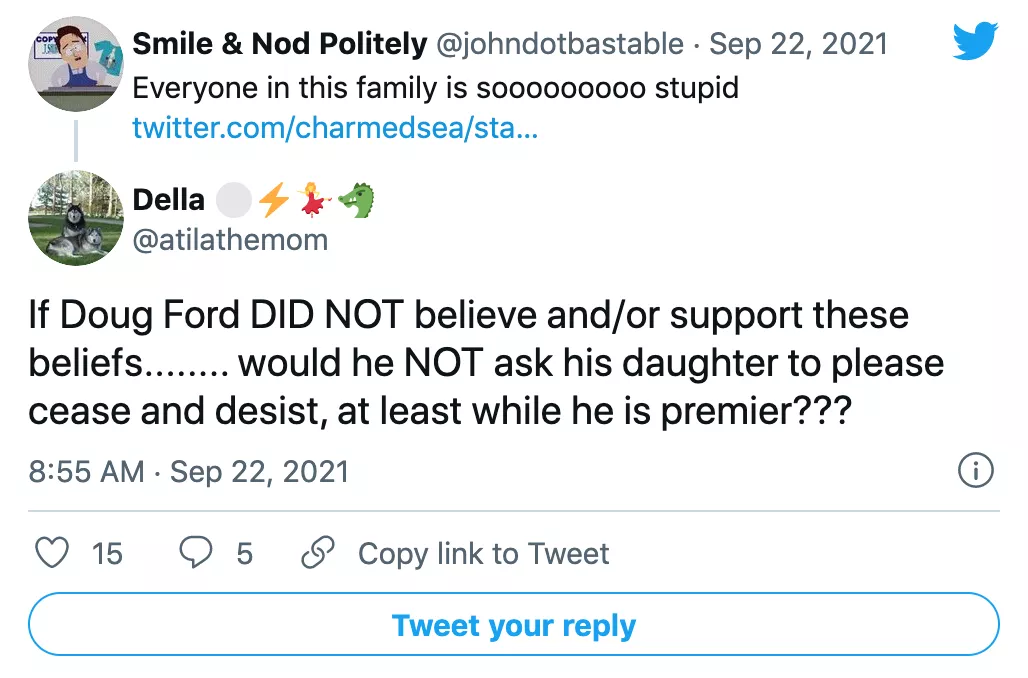Image resolution: width=1028 pixels, height=678 pixels.
Task: Click the Smile & Nod Politely name
Action: point(279,44)
